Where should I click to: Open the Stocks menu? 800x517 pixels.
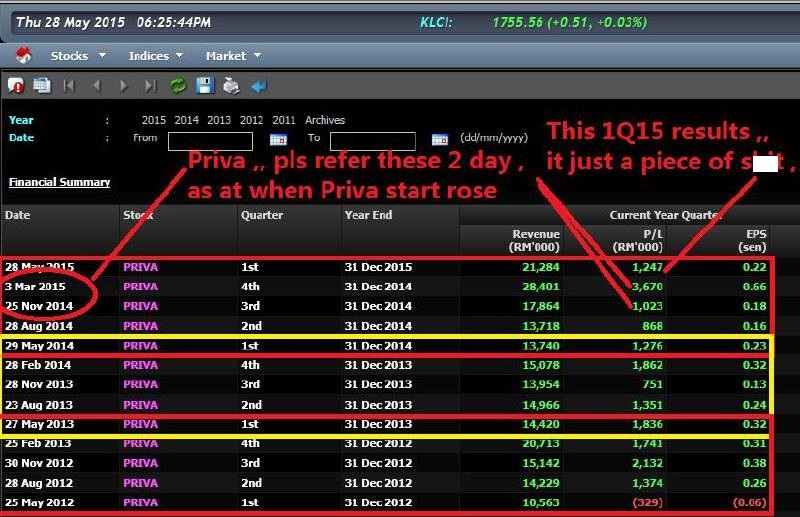69,56
